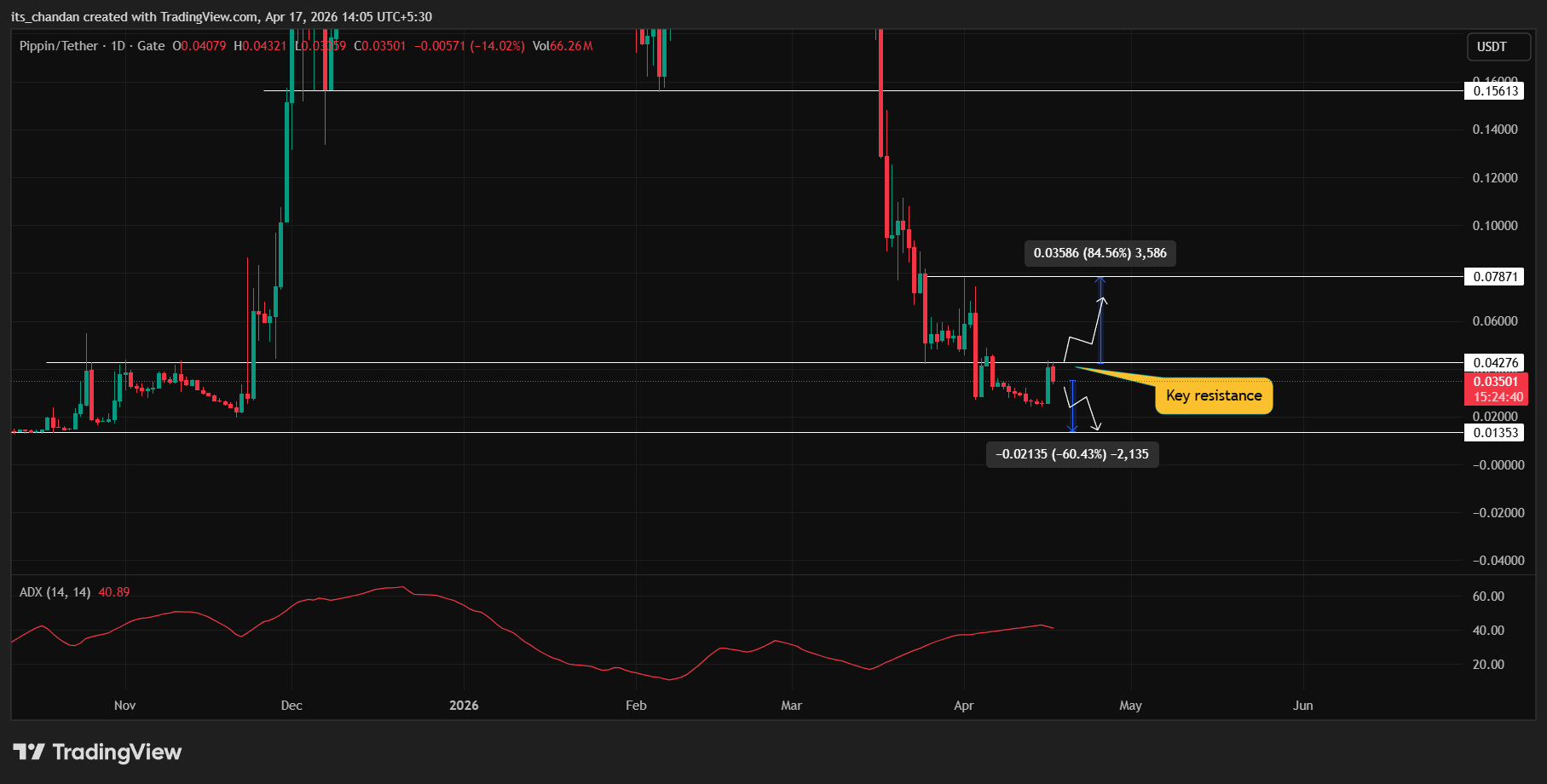This screenshot has width=1547, height=784.
Task: Click the 0.04276 price label
Action: tap(1495, 363)
